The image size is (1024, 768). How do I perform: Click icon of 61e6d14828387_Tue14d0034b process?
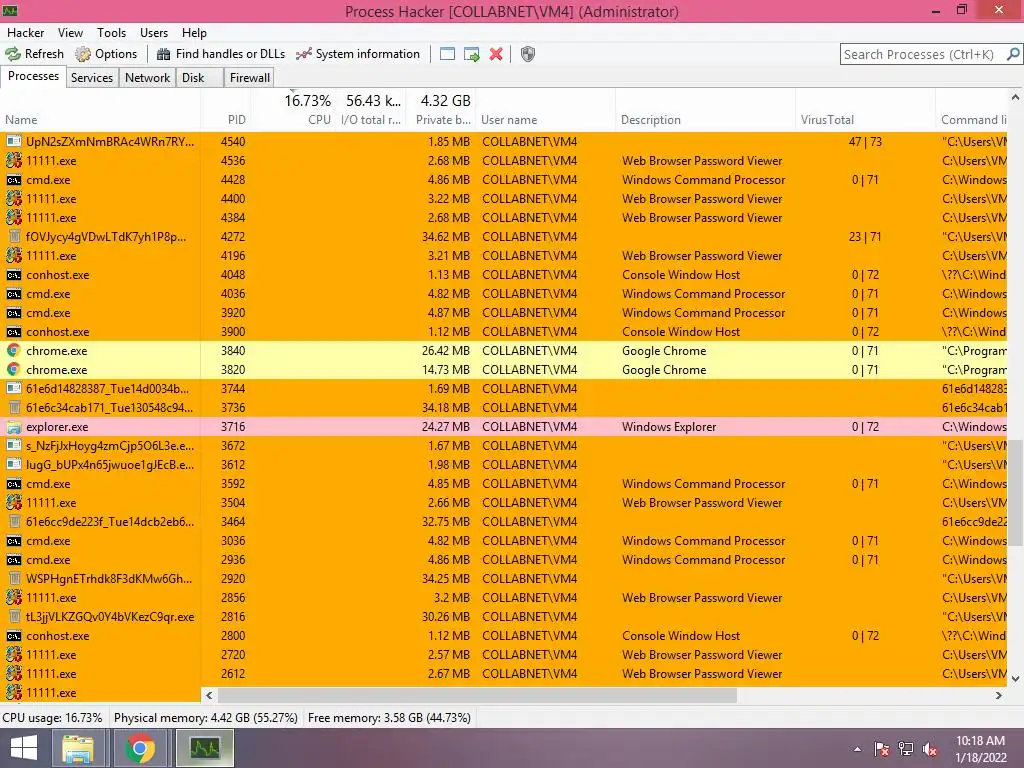pos(14,389)
